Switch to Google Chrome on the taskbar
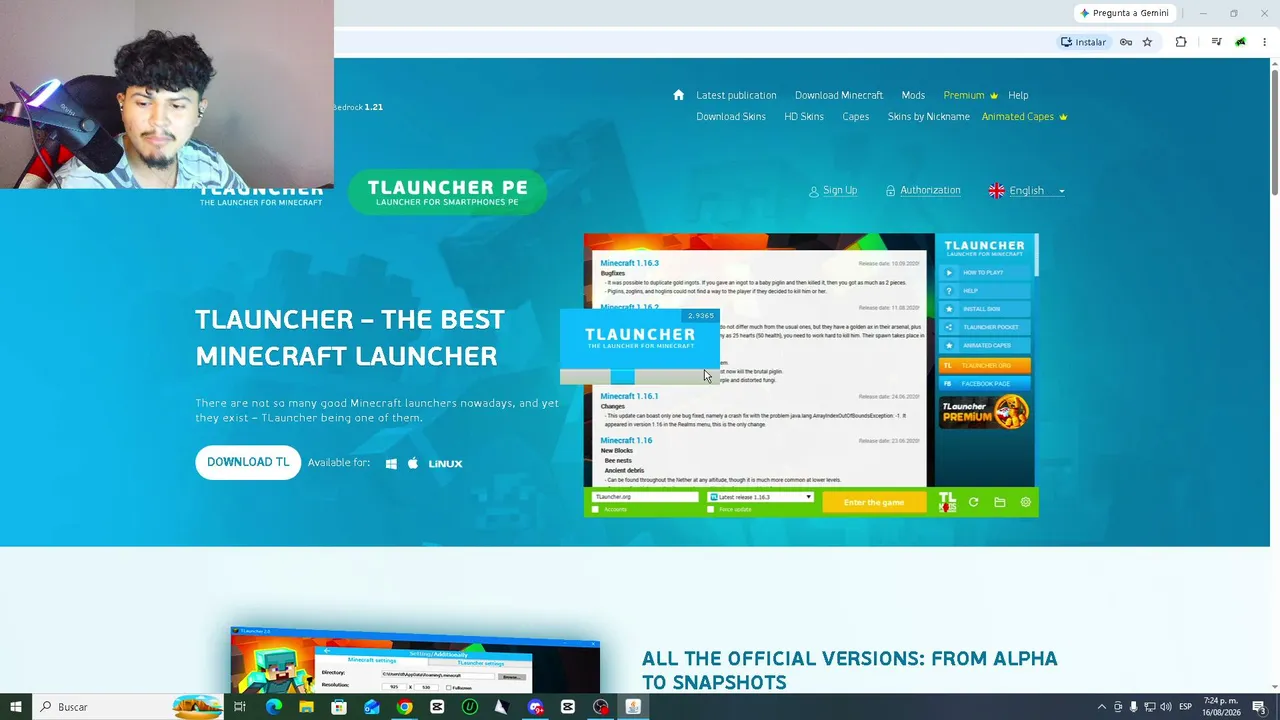This screenshot has height=720, width=1280. [x=404, y=707]
